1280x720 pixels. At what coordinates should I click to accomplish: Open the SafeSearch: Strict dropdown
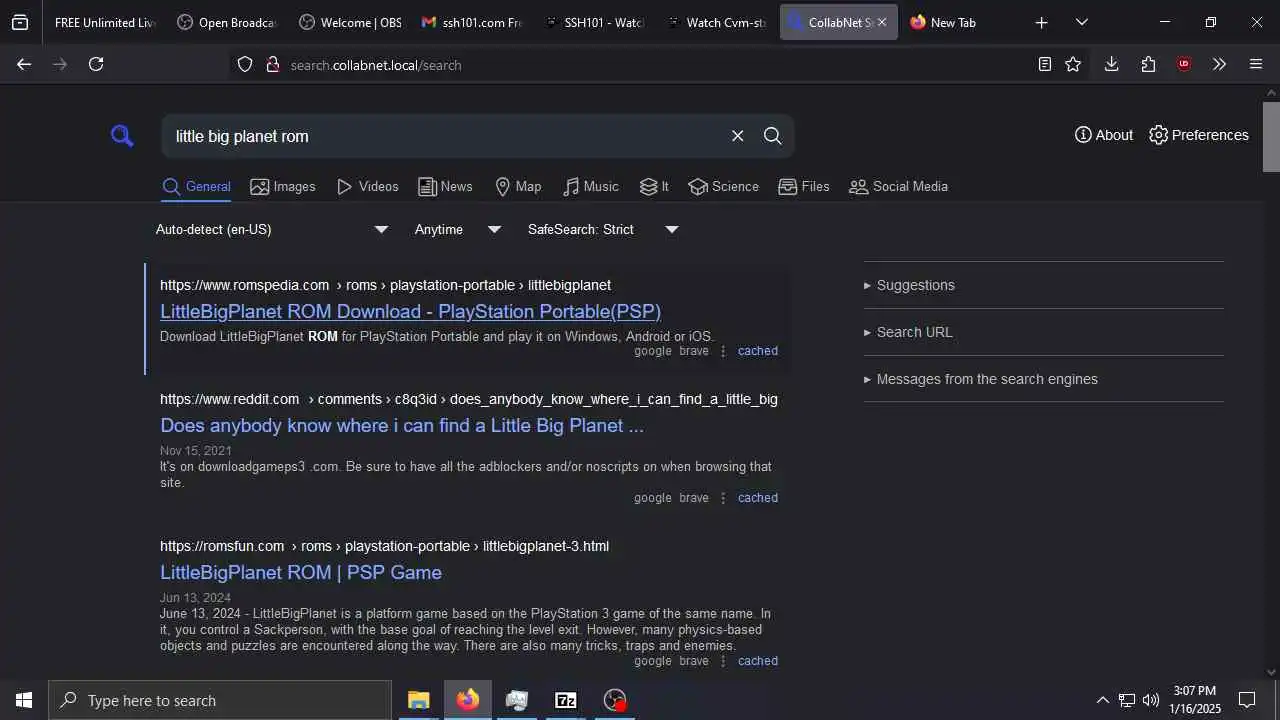603,229
